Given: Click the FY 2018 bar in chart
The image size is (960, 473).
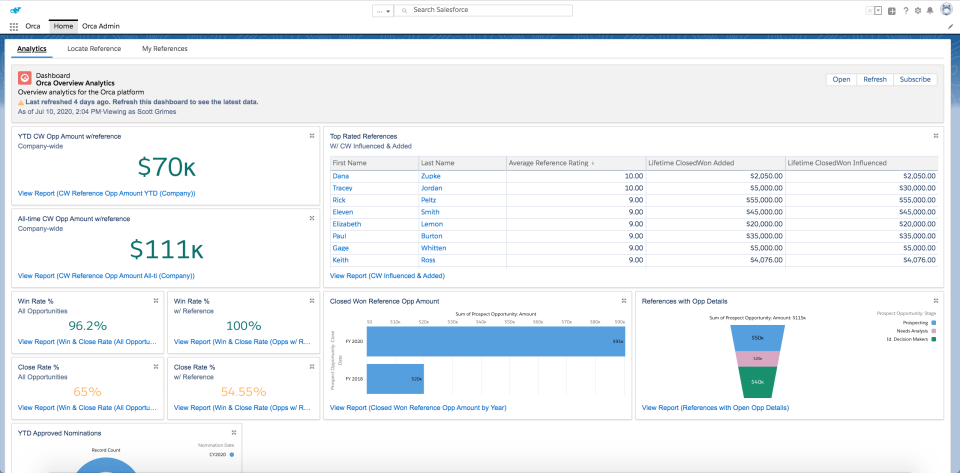Looking at the screenshot, I should [396, 379].
